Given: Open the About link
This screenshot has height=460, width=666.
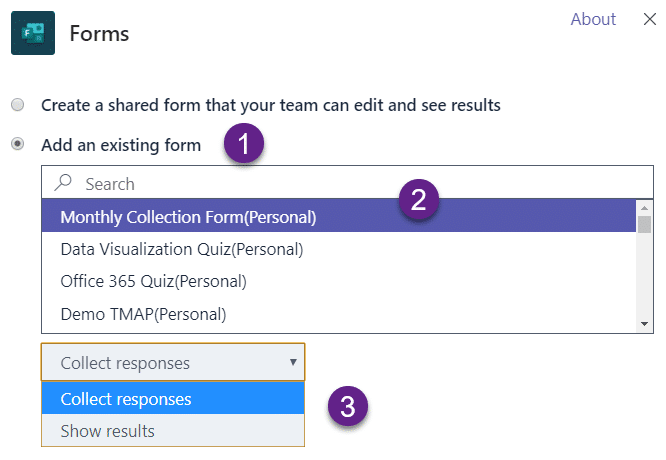Looking at the screenshot, I should (593, 19).
